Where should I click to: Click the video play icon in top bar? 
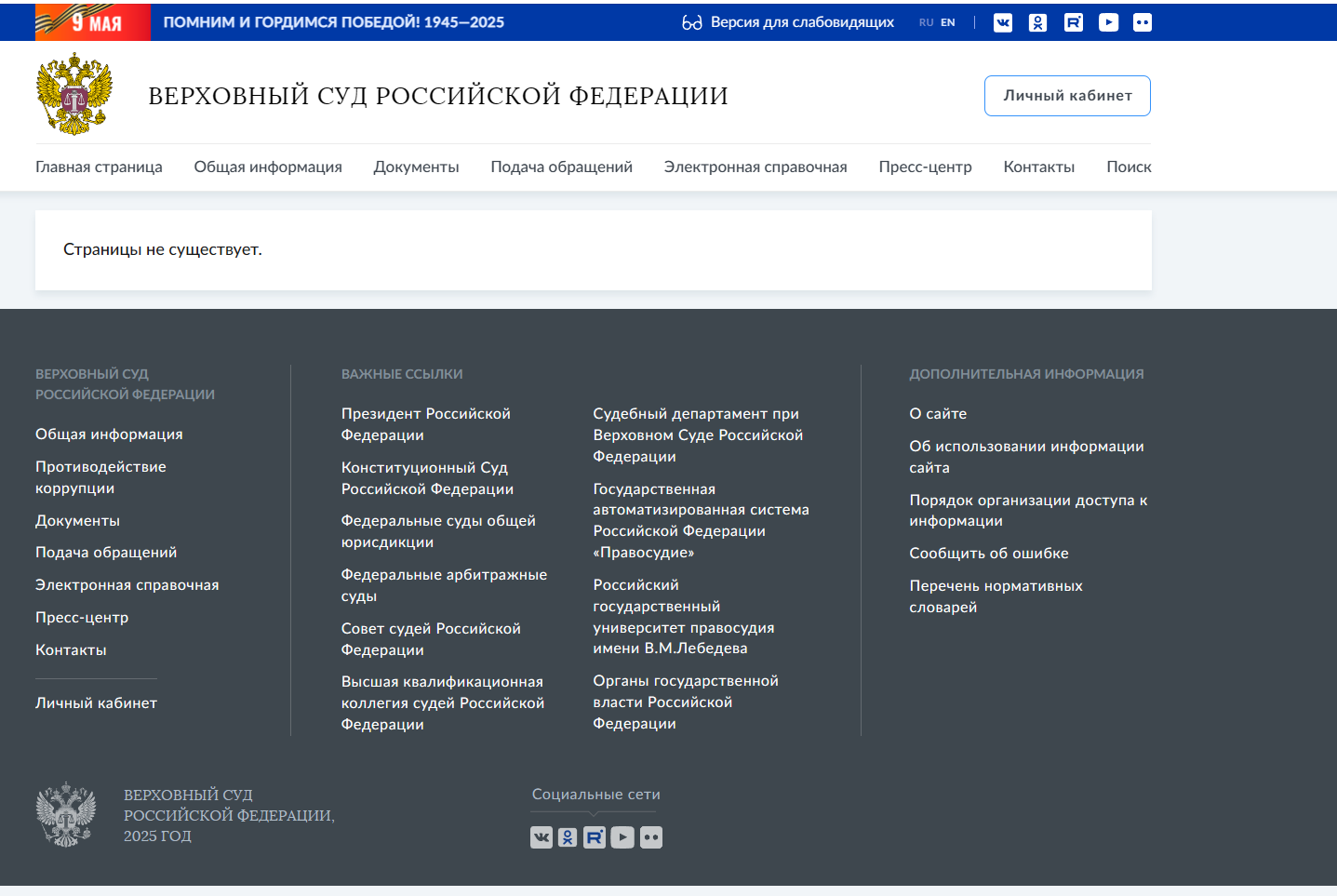[1108, 22]
